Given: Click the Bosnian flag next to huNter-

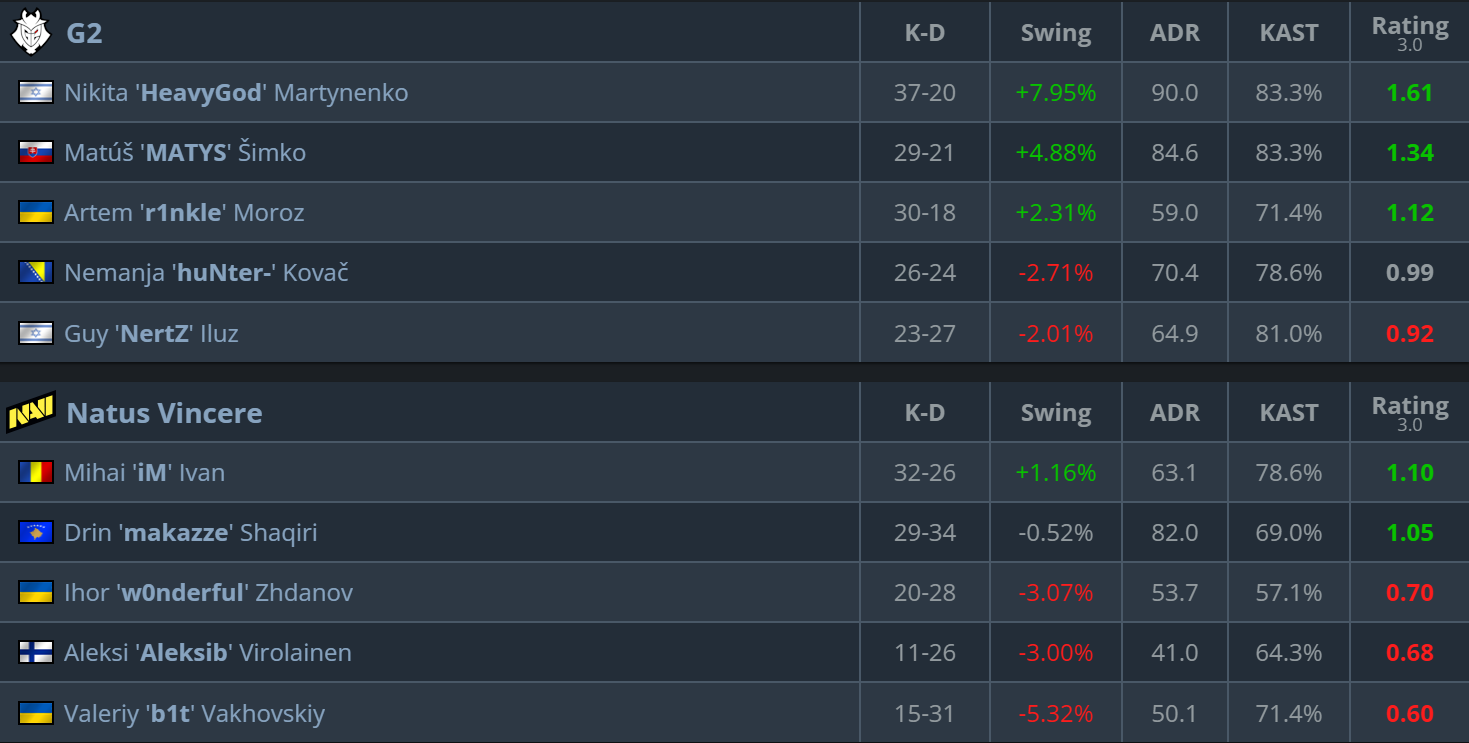Looking at the screenshot, I should 36,272.
